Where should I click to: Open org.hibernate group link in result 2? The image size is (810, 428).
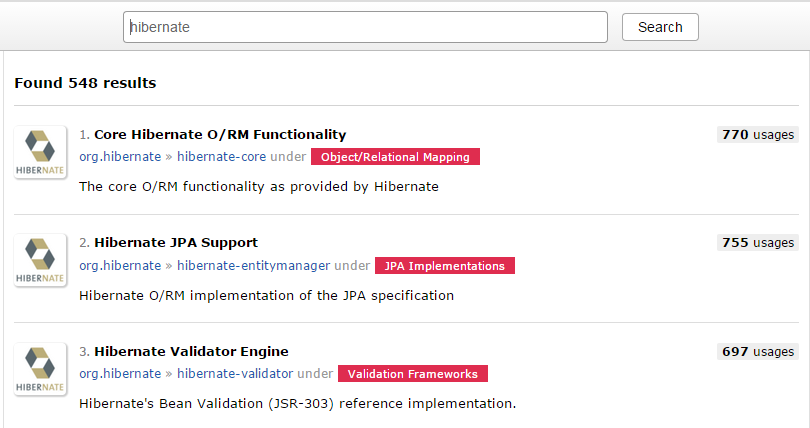[120, 265]
